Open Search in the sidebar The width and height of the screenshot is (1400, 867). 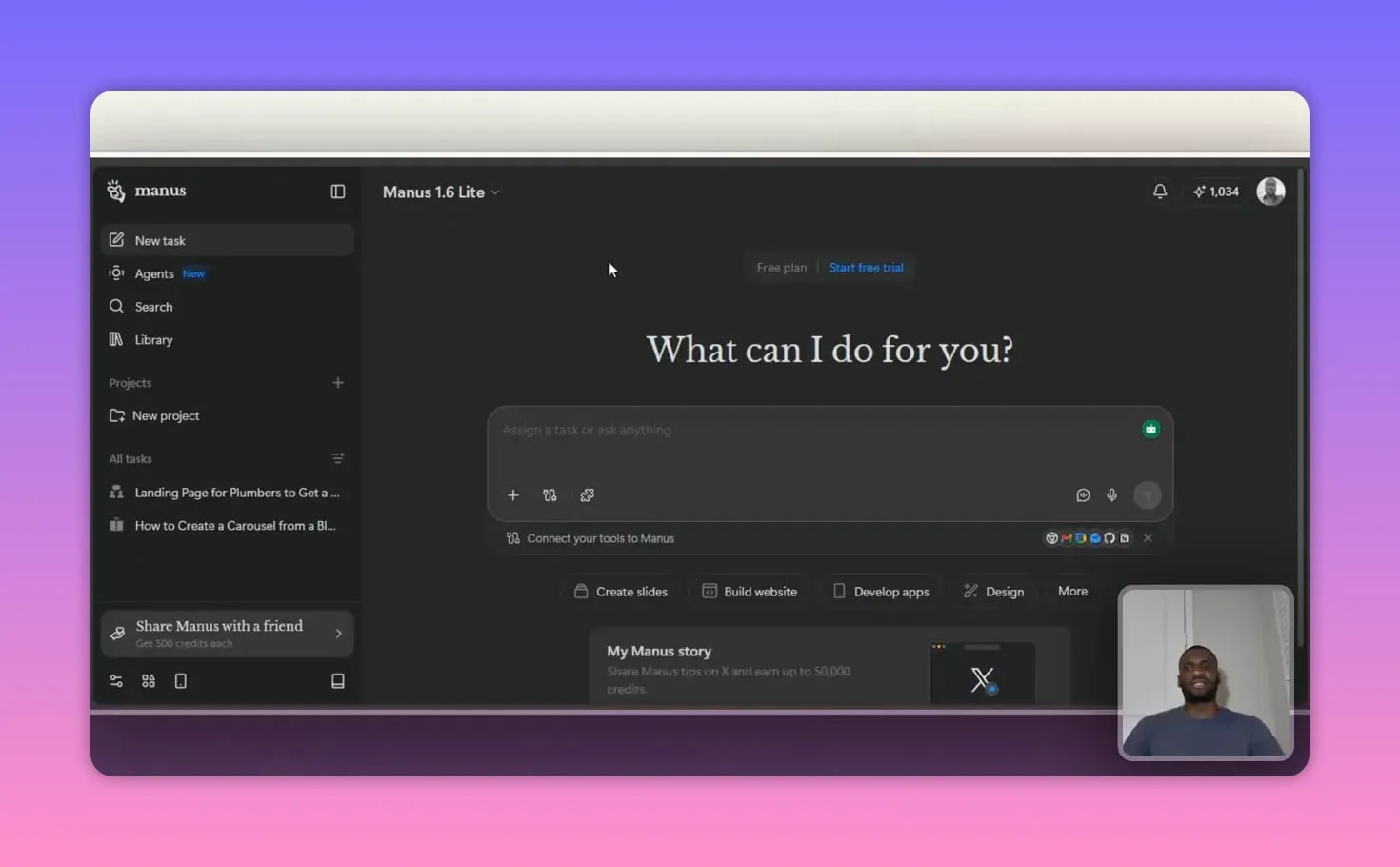coord(227,307)
